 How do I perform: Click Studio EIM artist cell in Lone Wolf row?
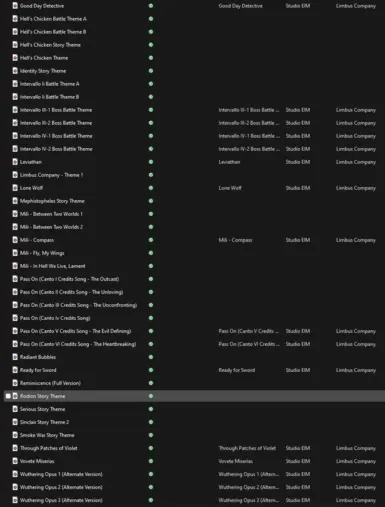pos(298,188)
